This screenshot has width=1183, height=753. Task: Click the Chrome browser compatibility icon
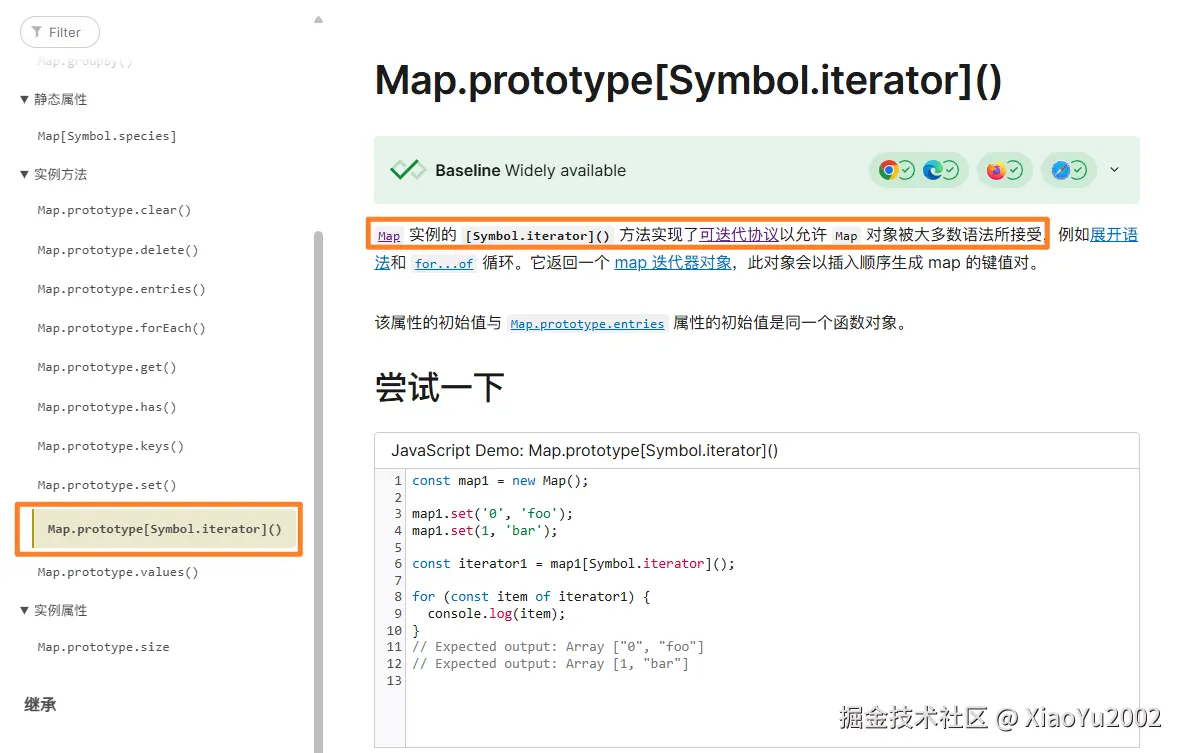point(889,171)
